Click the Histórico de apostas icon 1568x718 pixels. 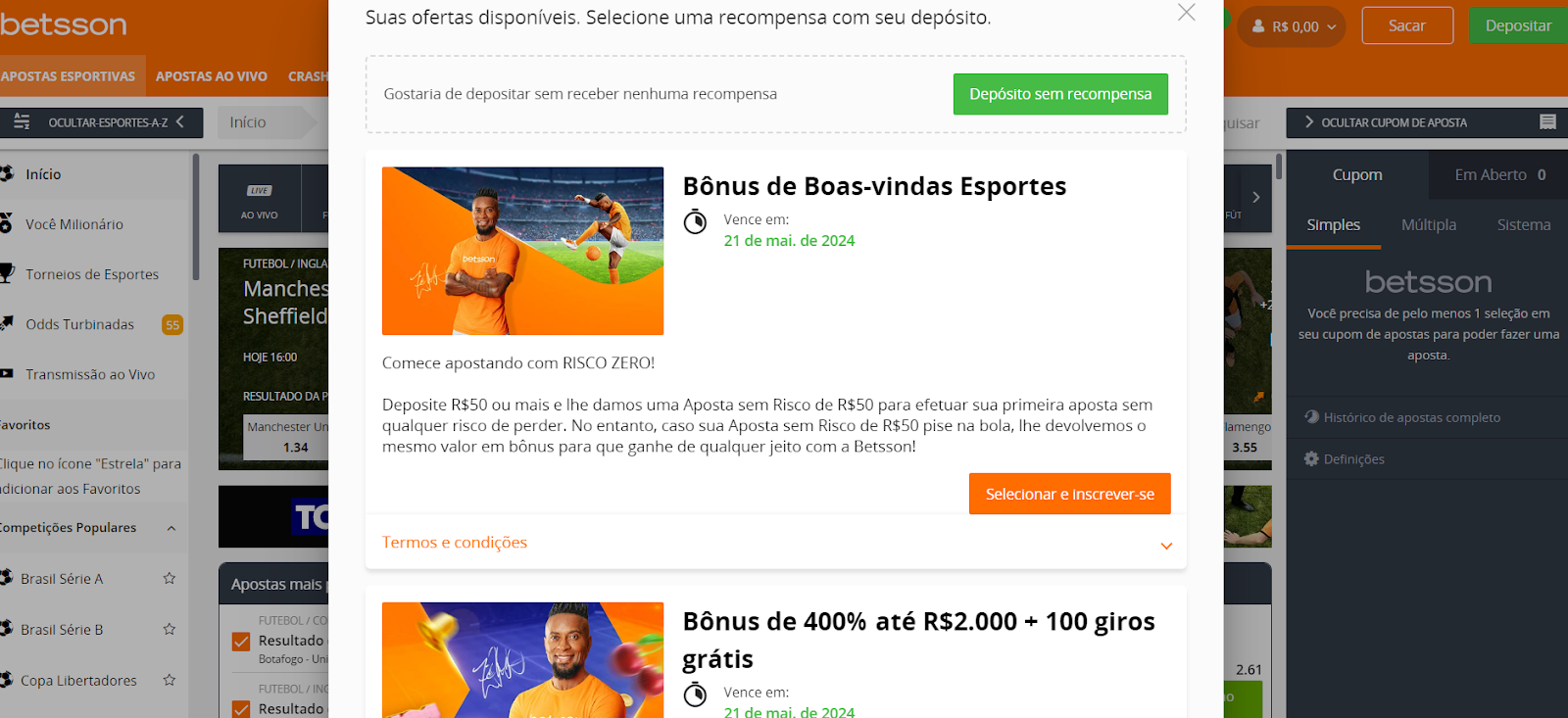point(1311,417)
